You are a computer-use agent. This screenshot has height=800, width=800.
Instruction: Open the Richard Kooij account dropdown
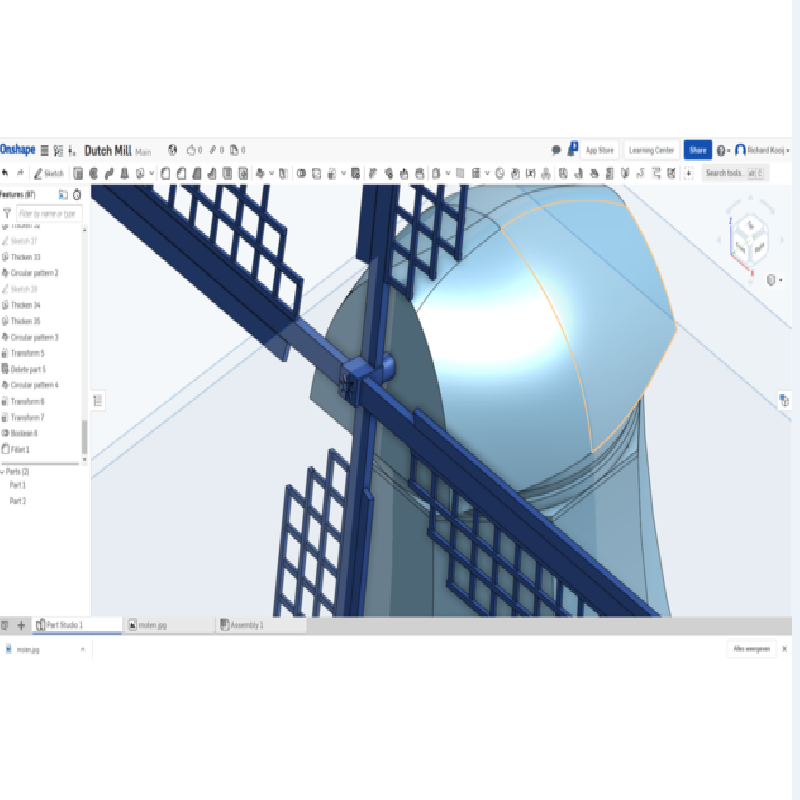pyautogui.click(x=762, y=150)
